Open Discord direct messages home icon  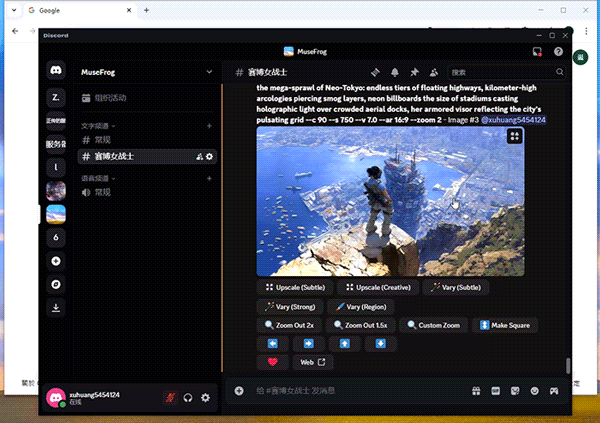[56, 70]
